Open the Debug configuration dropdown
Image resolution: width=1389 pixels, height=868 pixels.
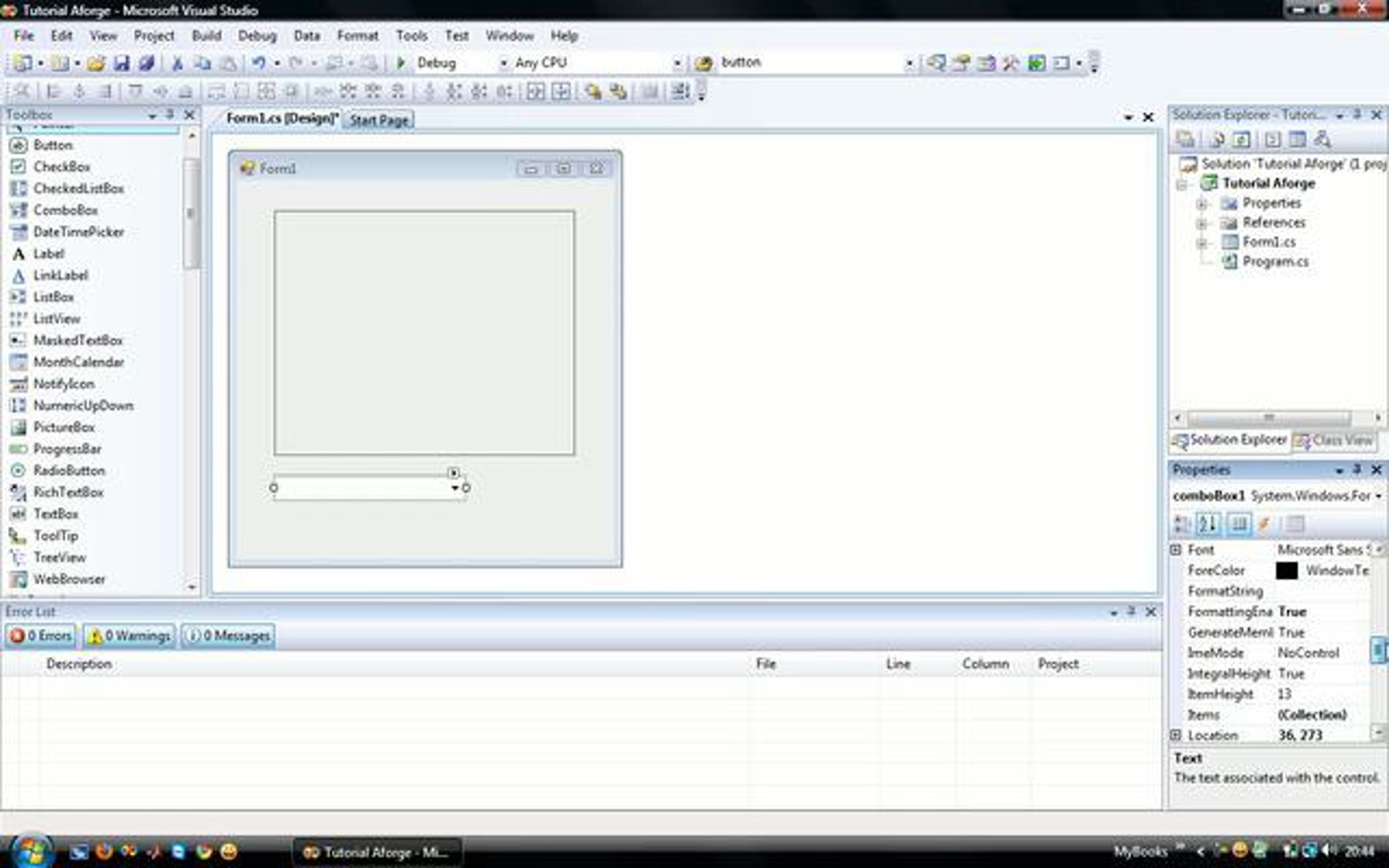point(502,62)
